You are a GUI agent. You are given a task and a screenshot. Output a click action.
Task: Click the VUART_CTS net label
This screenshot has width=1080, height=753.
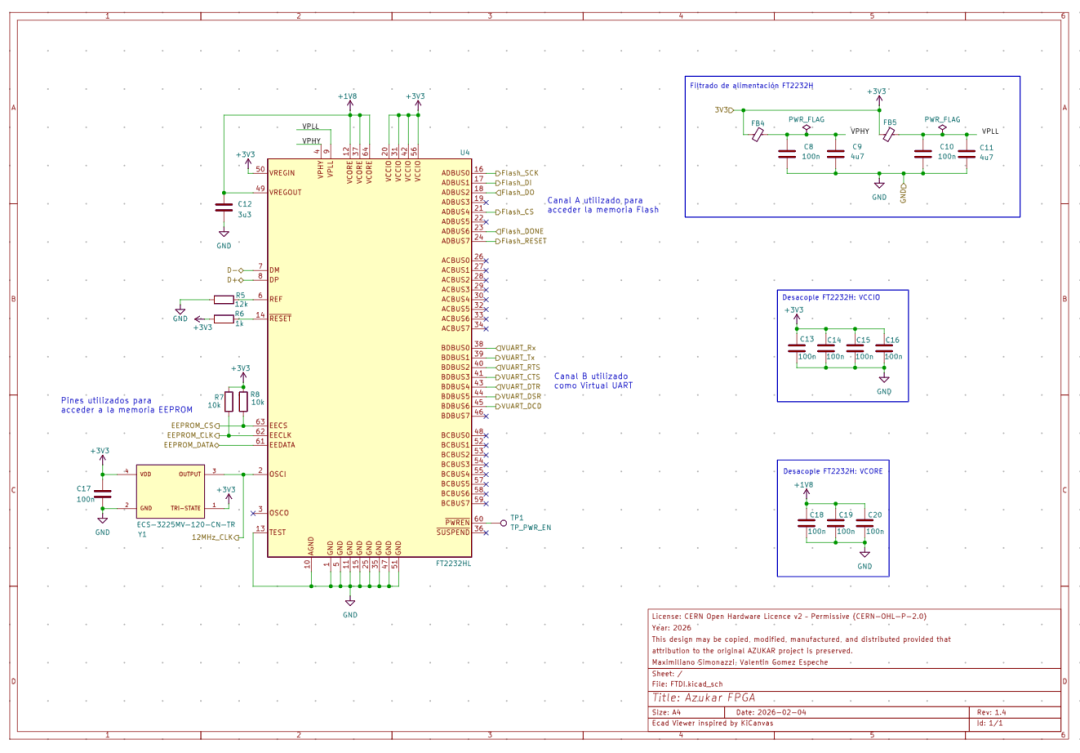pos(519,377)
